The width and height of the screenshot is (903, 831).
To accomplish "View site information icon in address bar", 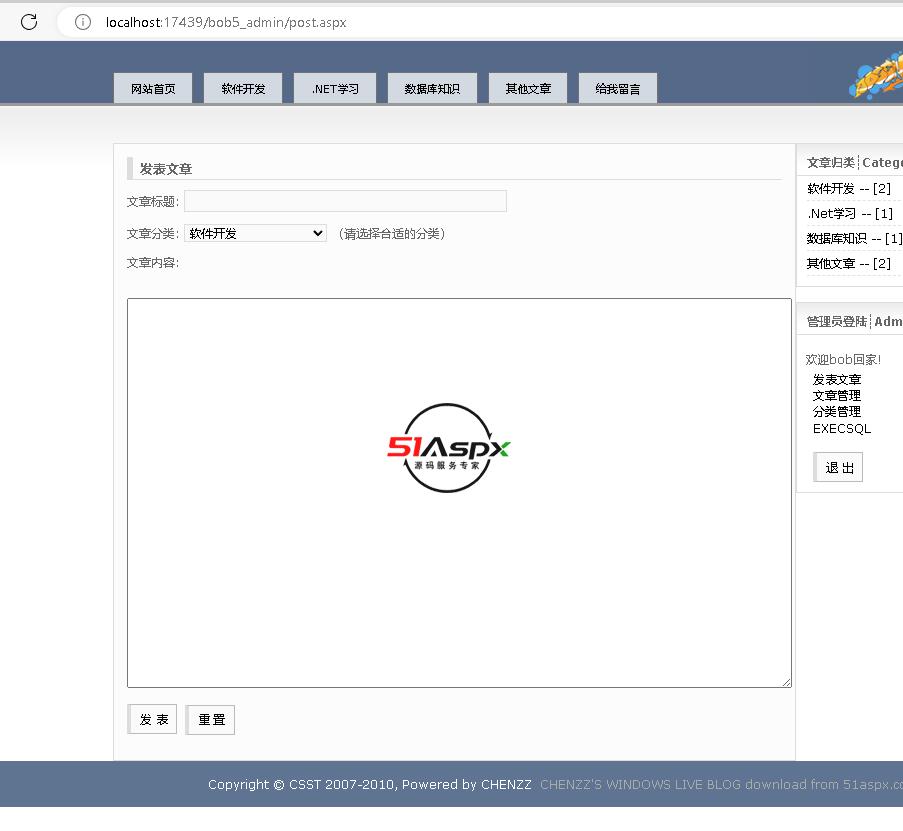I will point(83,22).
